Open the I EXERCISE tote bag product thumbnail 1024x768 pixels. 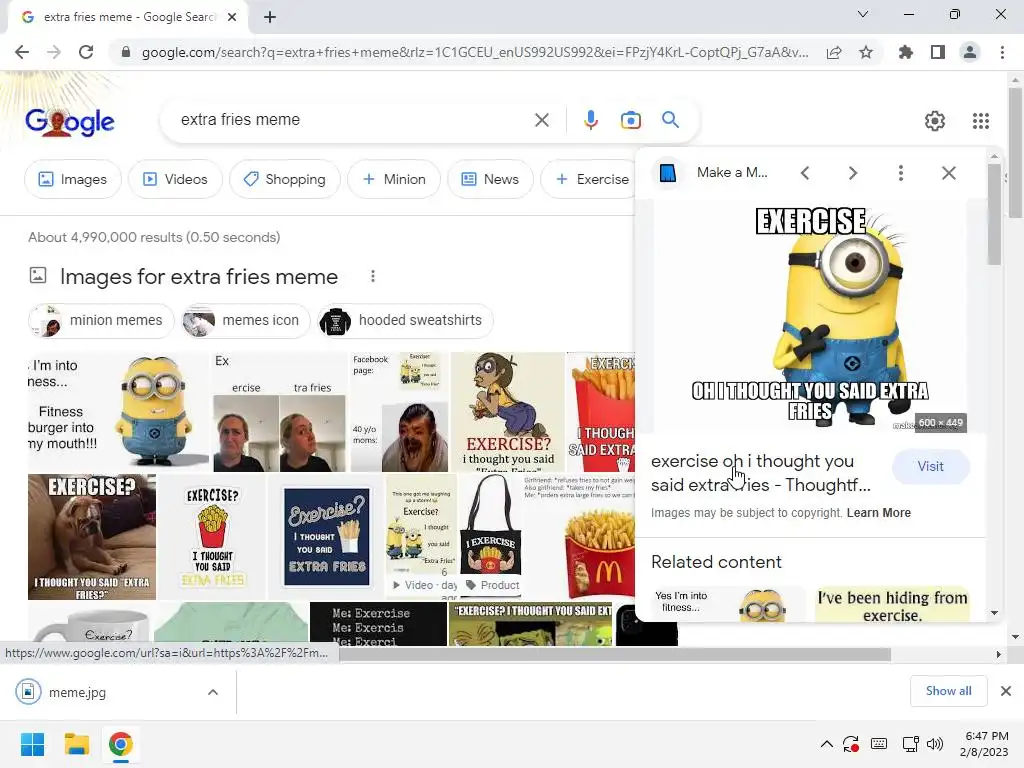pos(491,536)
